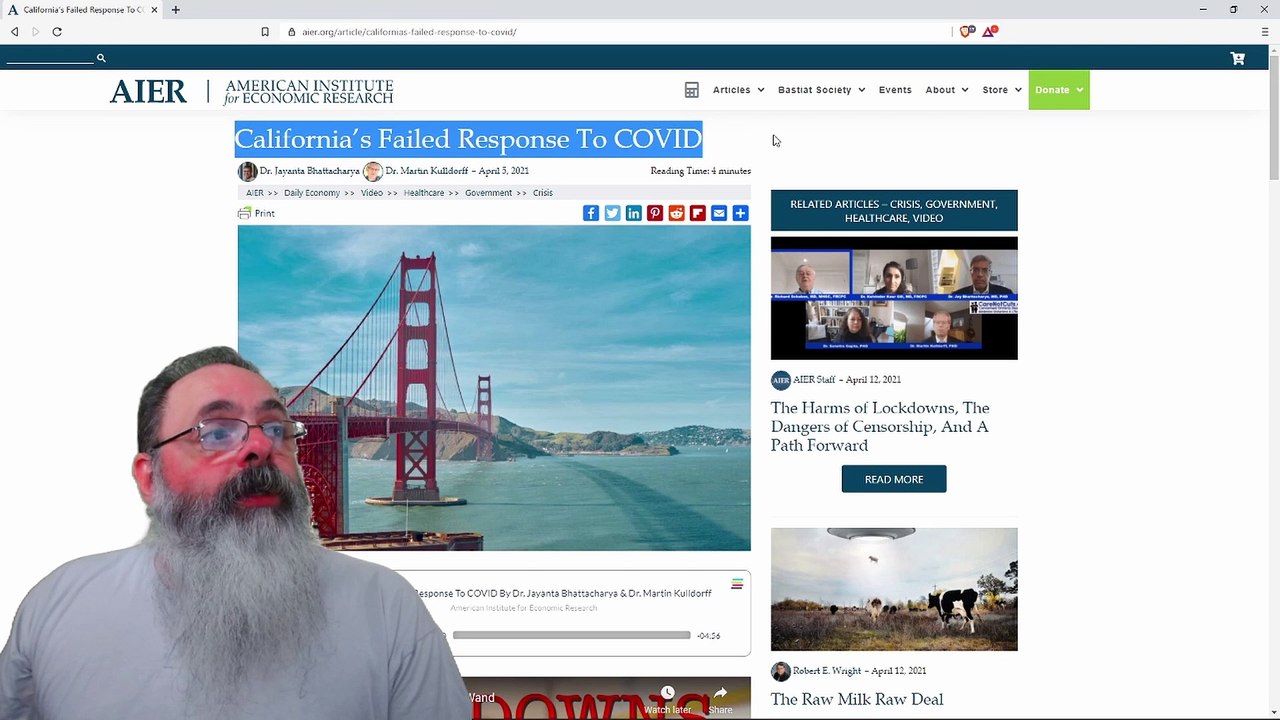This screenshot has width=1280, height=720.
Task: Open the Brave Rewards triangle icon
Action: click(x=989, y=31)
